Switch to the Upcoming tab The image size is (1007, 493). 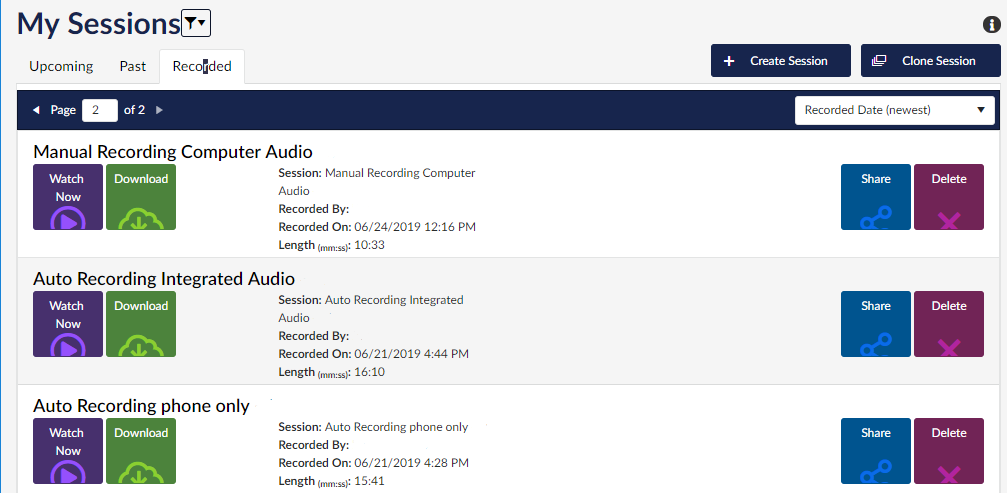click(x=61, y=66)
